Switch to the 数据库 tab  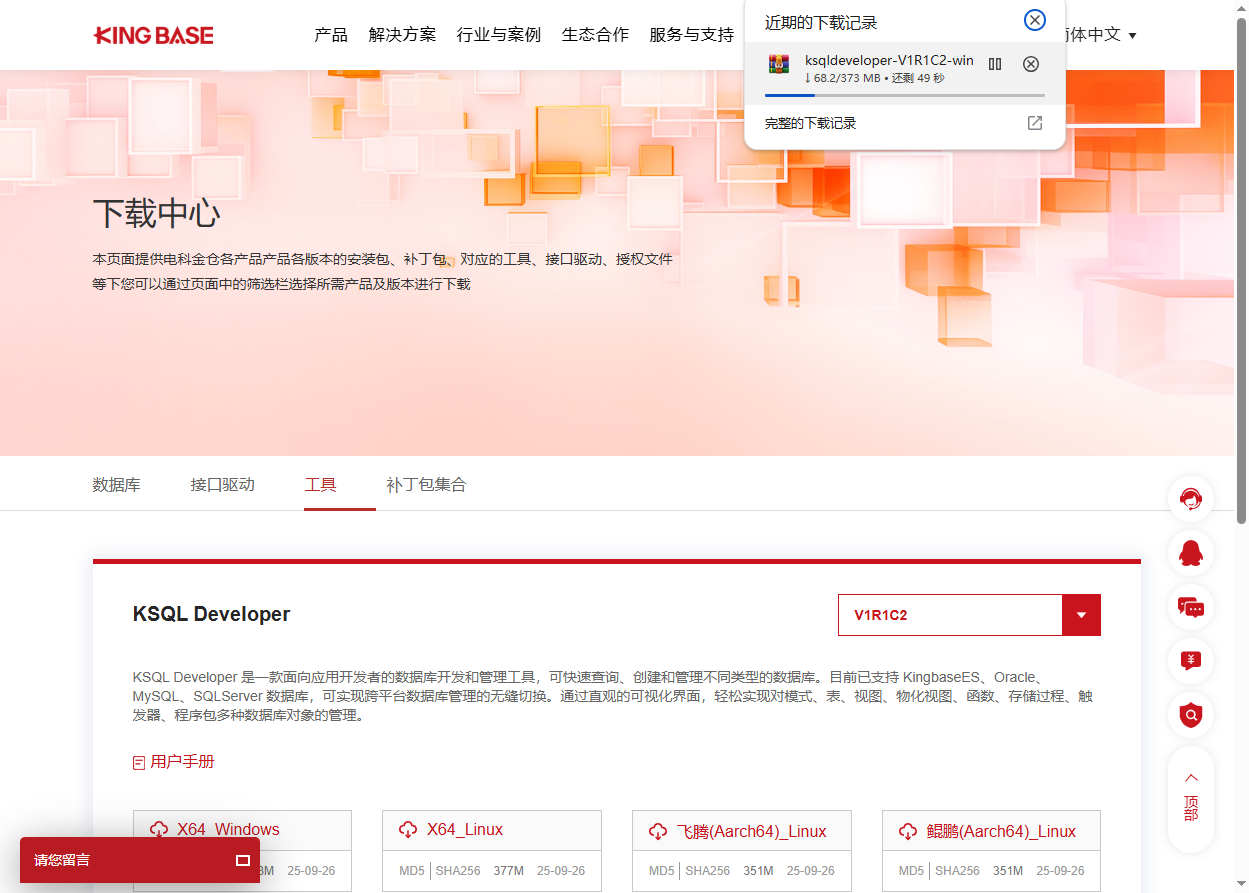[x=116, y=485]
